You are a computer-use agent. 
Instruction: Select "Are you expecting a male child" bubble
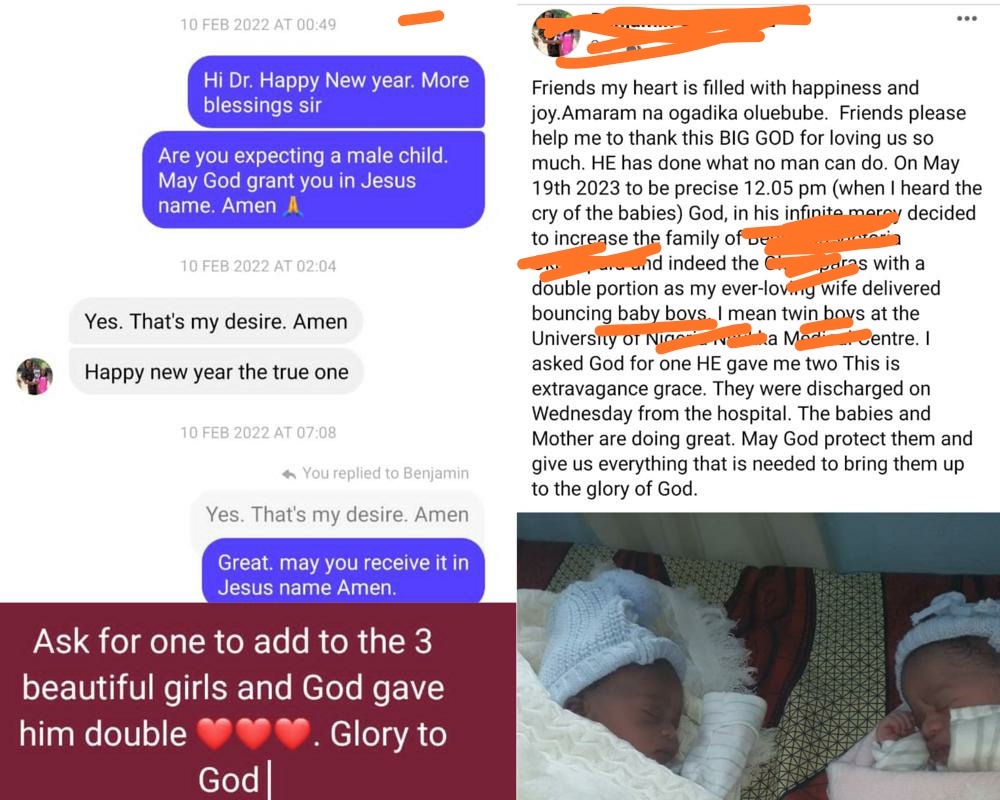click(313, 180)
